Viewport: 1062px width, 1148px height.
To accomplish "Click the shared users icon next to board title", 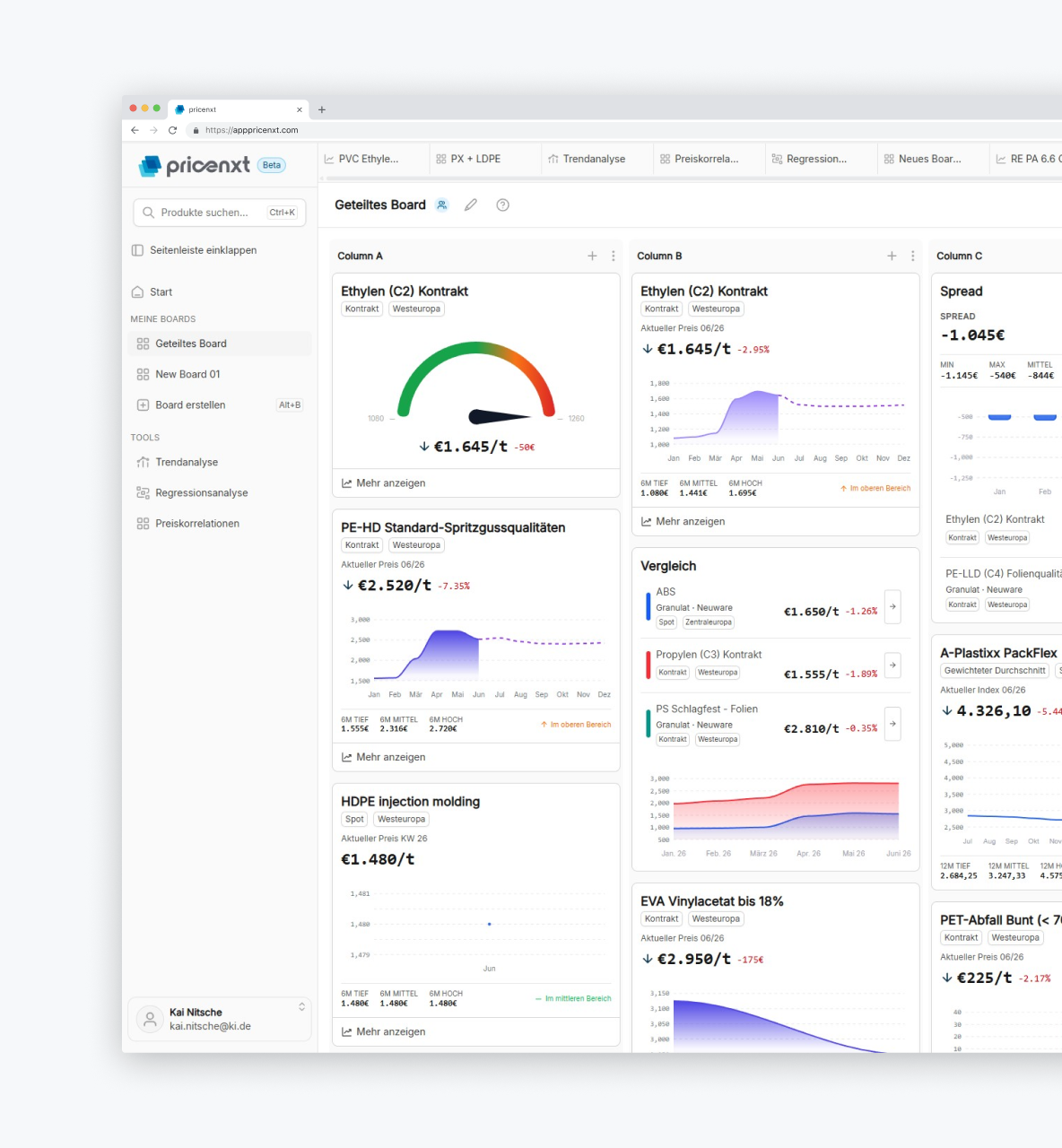I will pos(441,205).
